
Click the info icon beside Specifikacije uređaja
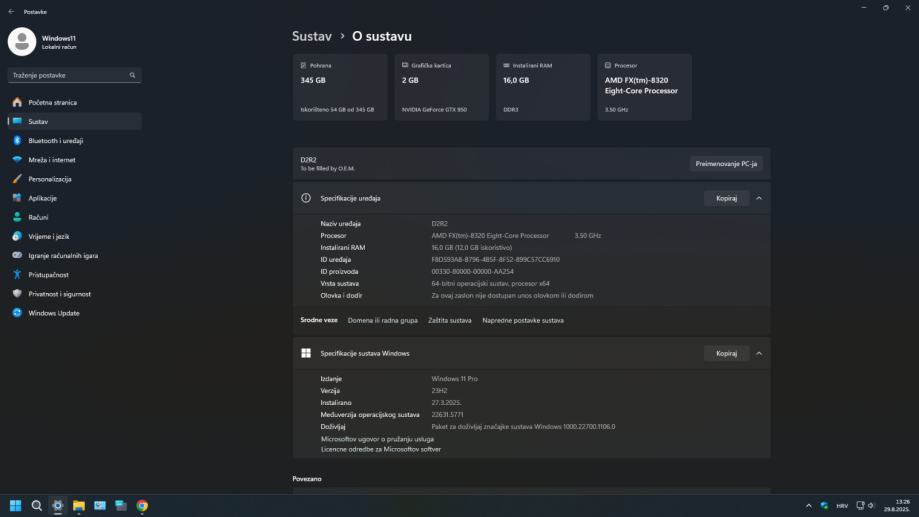tap(306, 198)
